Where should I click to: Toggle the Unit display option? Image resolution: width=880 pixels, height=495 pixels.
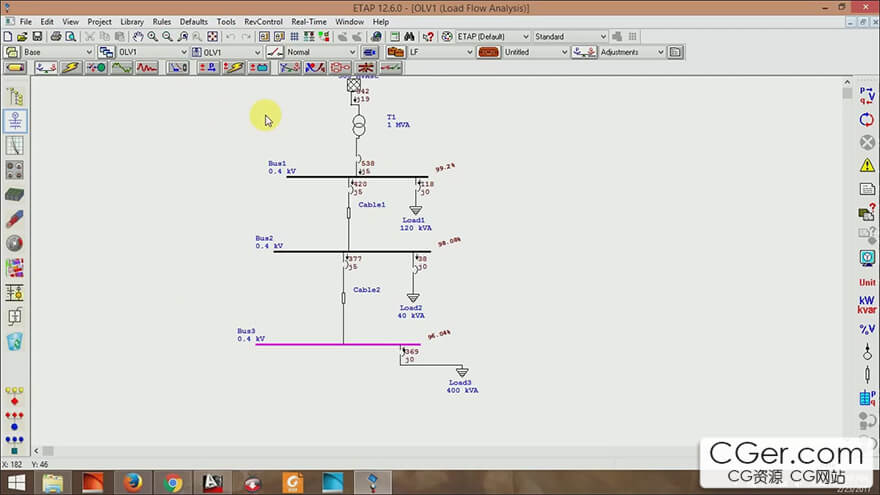pos(867,282)
